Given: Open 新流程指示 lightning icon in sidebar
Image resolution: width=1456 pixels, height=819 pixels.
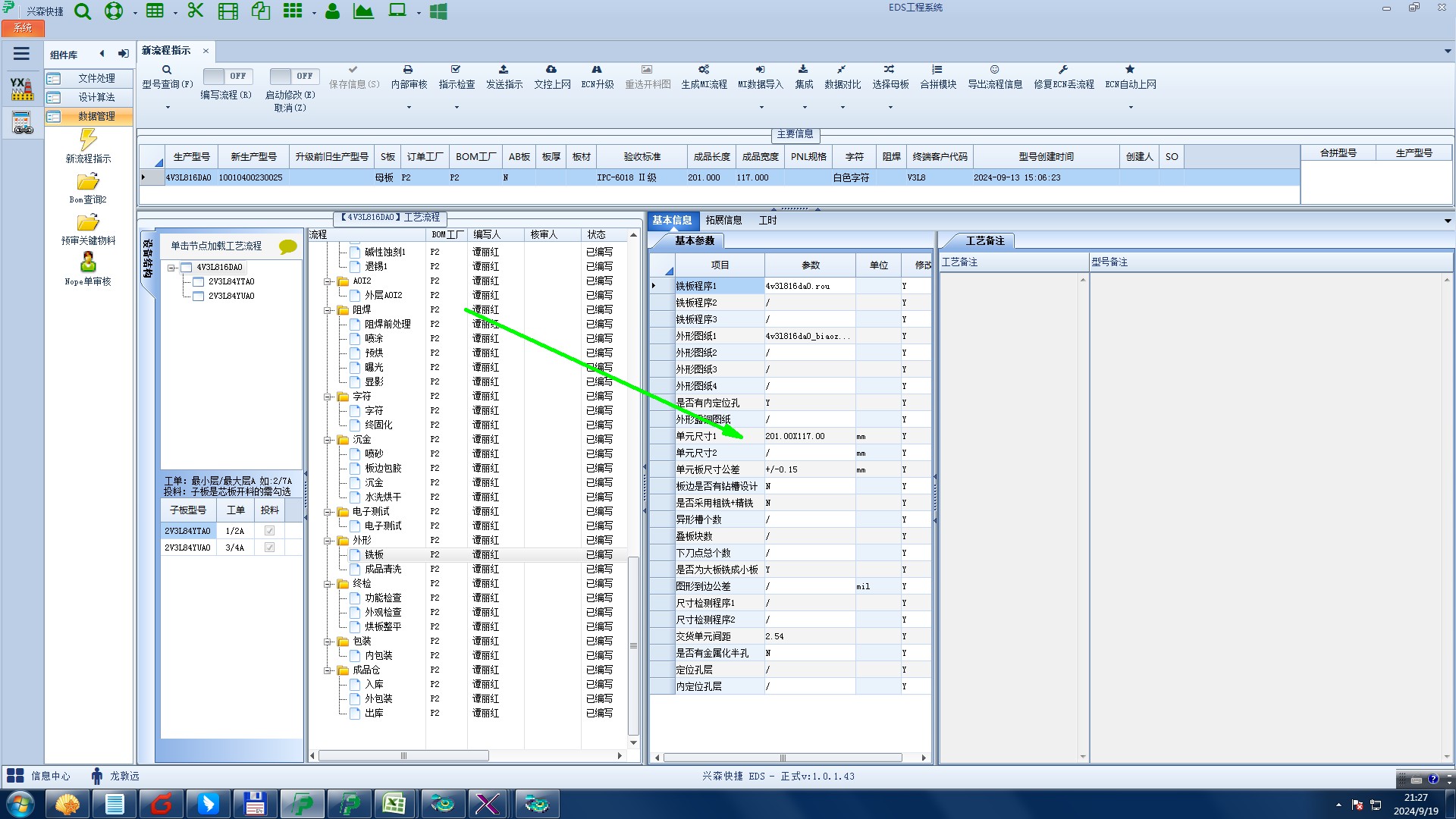Looking at the screenshot, I should tap(88, 140).
